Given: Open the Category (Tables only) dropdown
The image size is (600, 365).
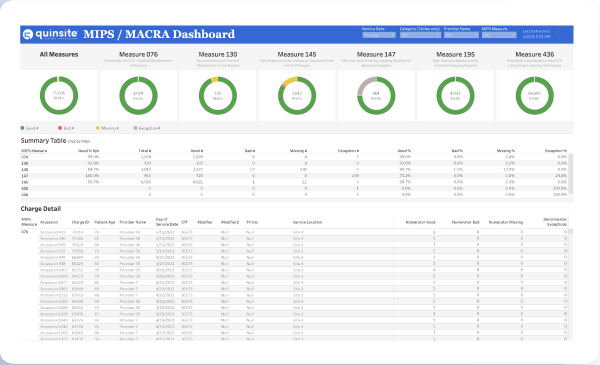Looking at the screenshot, I should point(420,35).
